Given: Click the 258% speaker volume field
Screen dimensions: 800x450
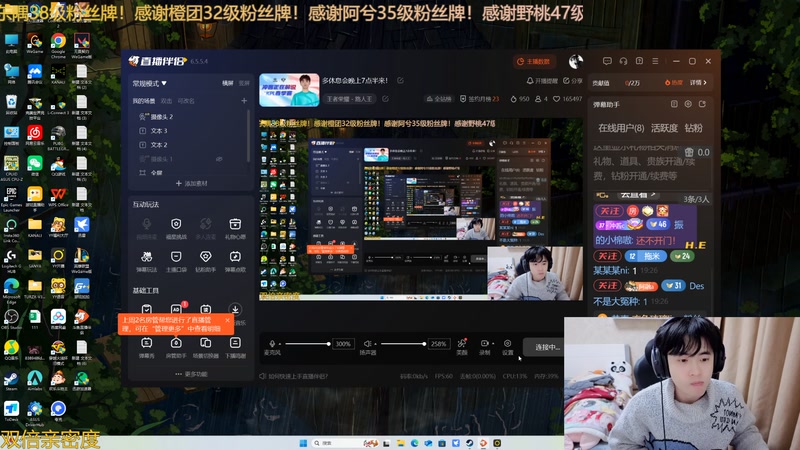Looking at the screenshot, I should pos(438,344).
